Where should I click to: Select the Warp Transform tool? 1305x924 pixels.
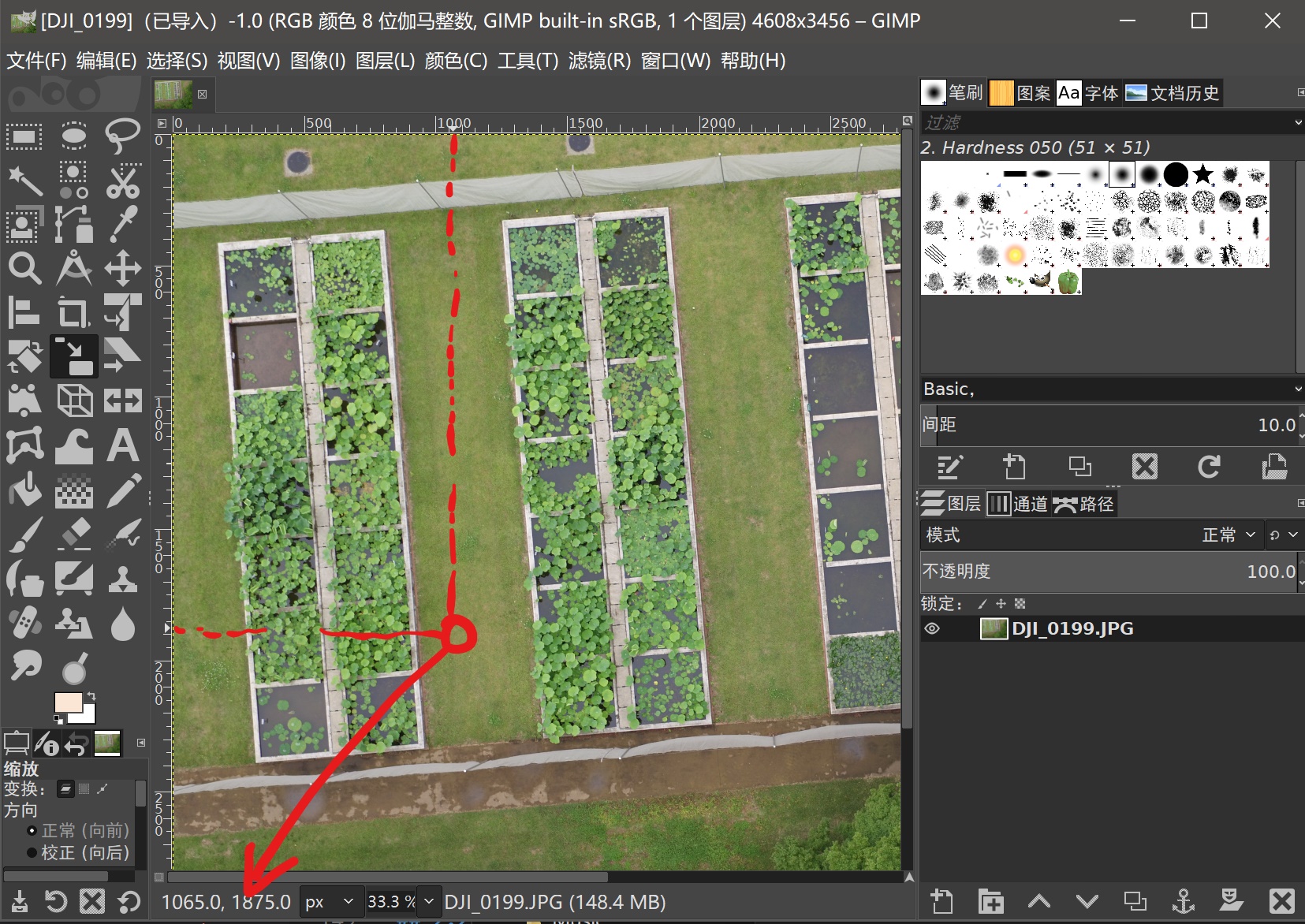pyautogui.click(x=74, y=445)
